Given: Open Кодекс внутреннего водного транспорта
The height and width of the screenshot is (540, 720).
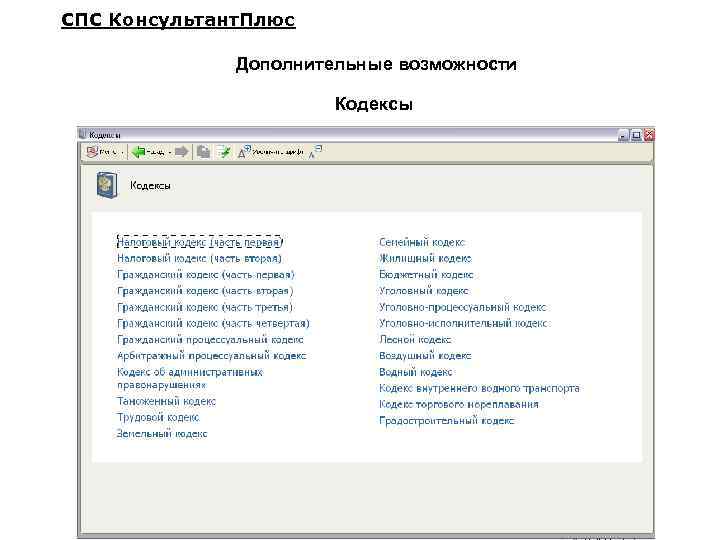Looking at the screenshot, I should tap(479, 388).
